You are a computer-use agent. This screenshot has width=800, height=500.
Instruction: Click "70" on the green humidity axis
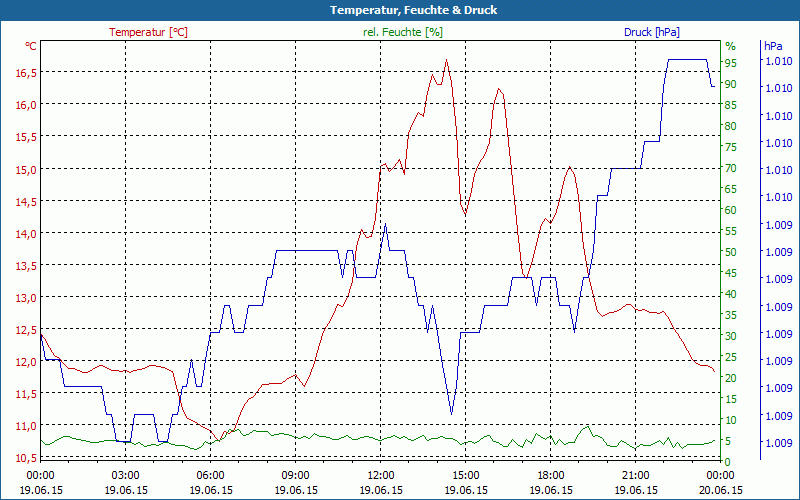(731, 168)
